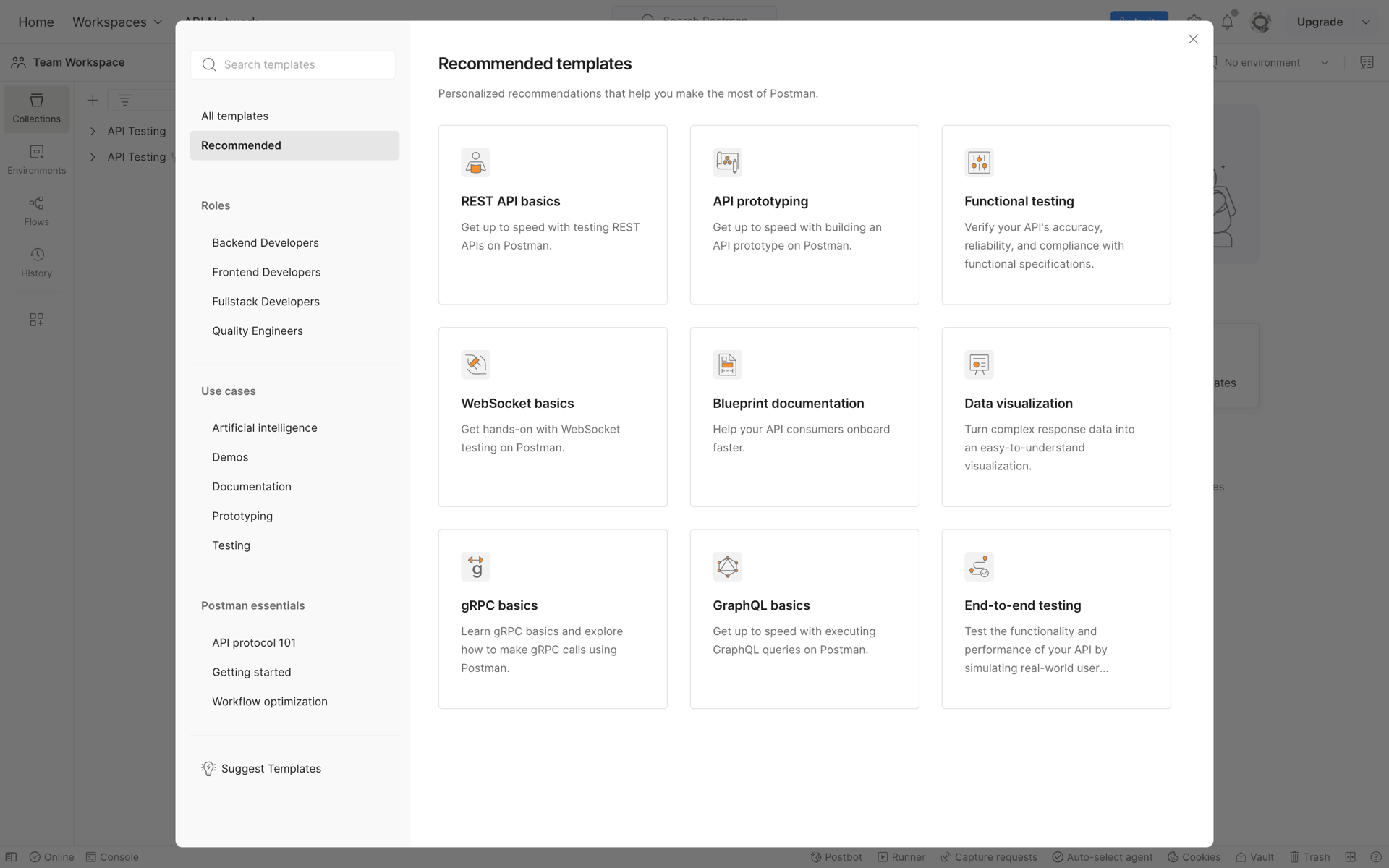
Task: Select the Recommended category
Action: pos(294,145)
